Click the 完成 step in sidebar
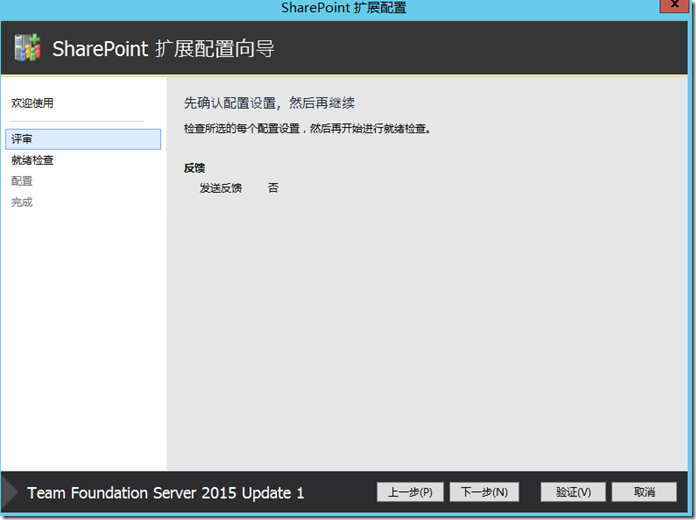 [22, 202]
